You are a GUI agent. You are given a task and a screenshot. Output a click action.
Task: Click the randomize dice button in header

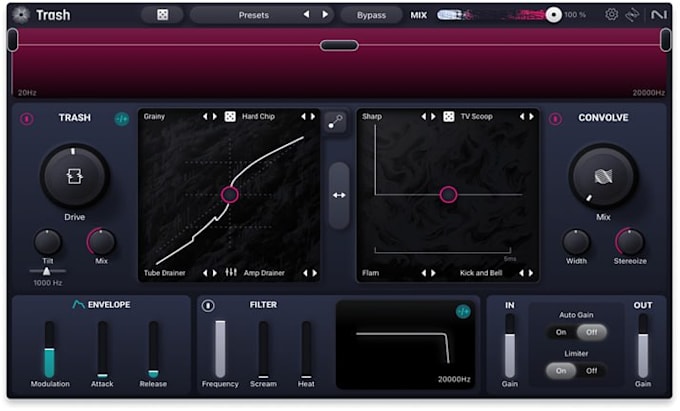[x=163, y=15]
